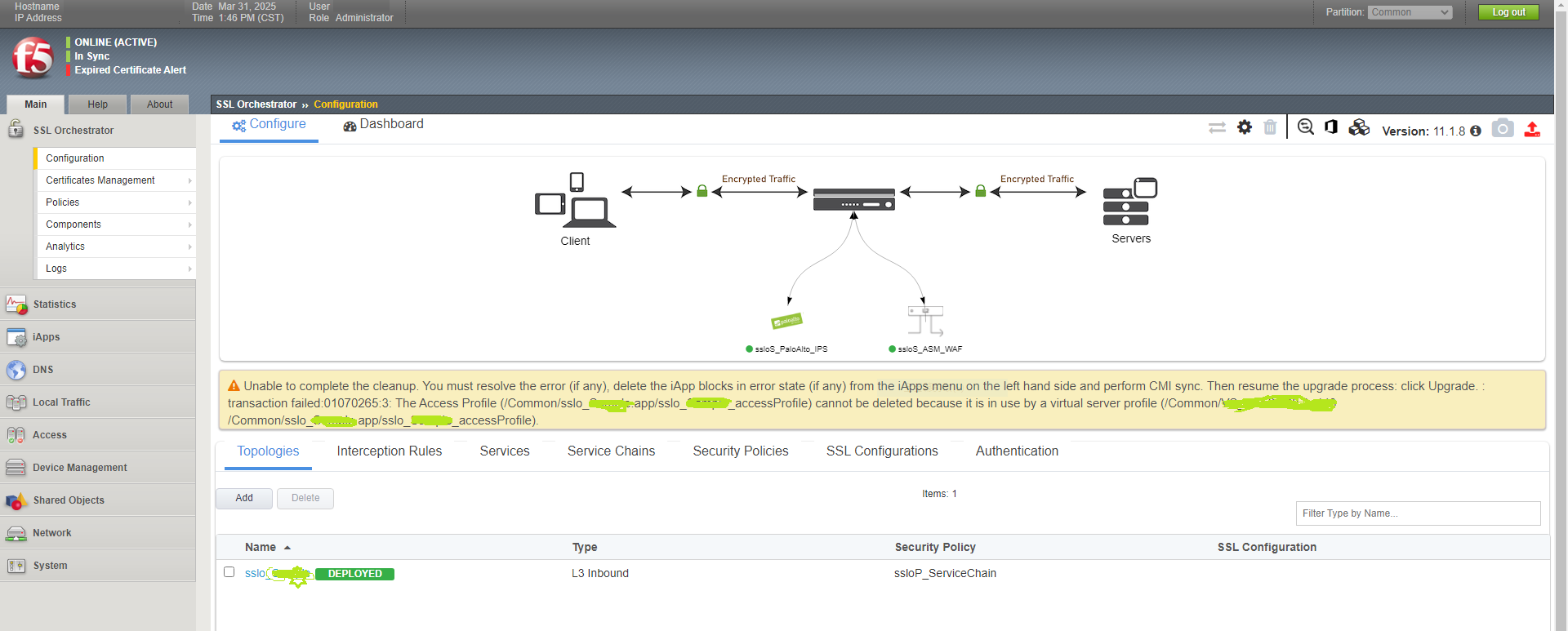The width and height of the screenshot is (1568, 631).
Task: Open Local Traffic in the sidebar
Action: pyautogui.click(x=98, y=402)
